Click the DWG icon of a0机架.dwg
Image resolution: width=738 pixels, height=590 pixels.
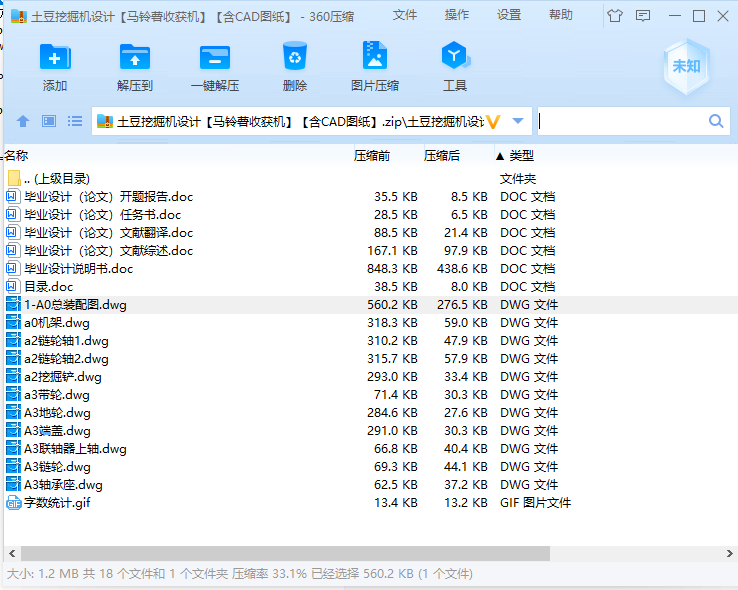(x=13, y=322)
